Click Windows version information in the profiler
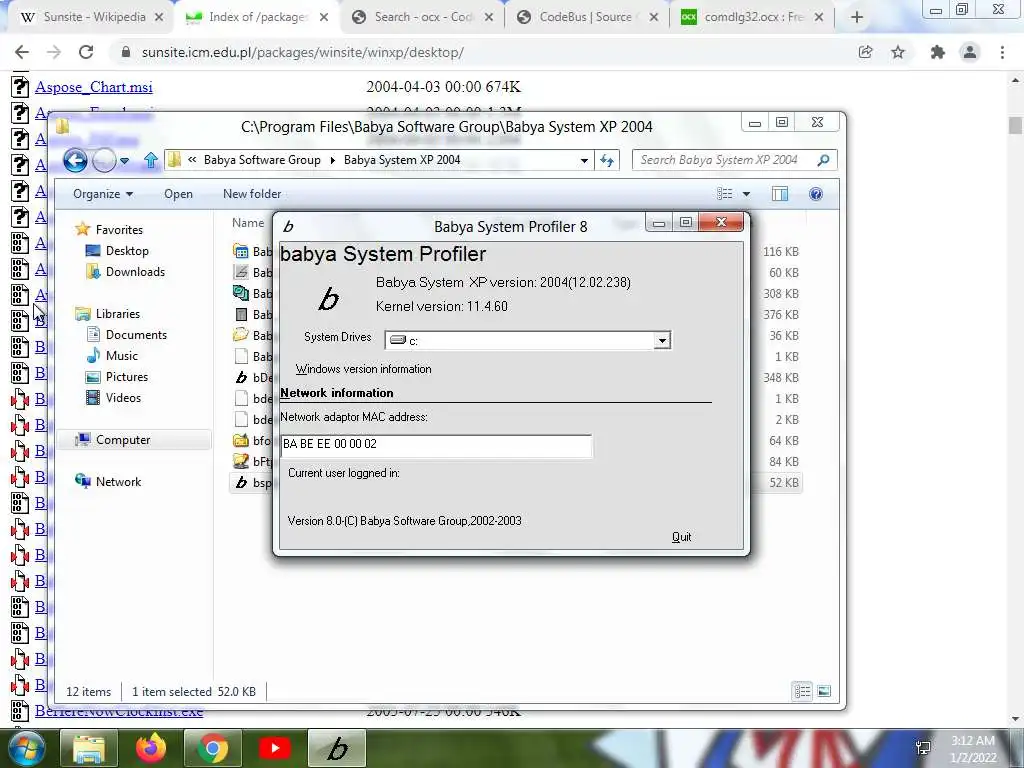 click(x=363, y=369)
